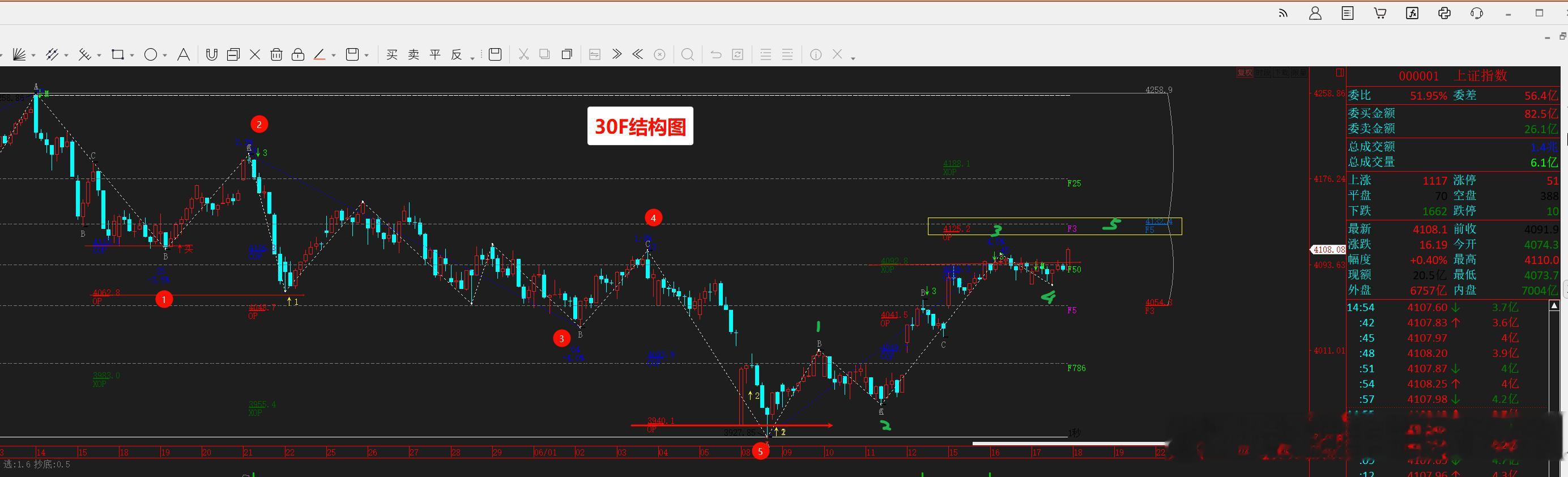Open rectangle tool dropdown arrow
The width and height of the screenshot is (1568, 477).
[132, 56]
